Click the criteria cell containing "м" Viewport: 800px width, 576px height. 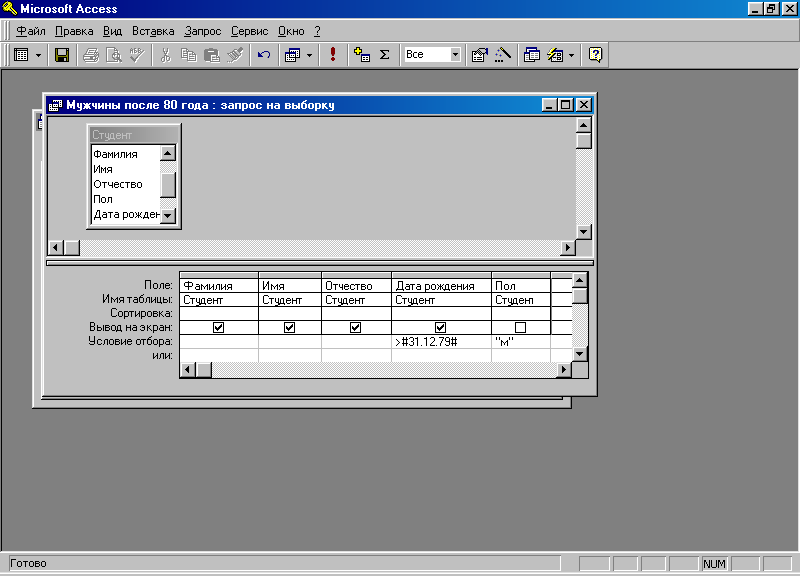click(x=521, y=342)
